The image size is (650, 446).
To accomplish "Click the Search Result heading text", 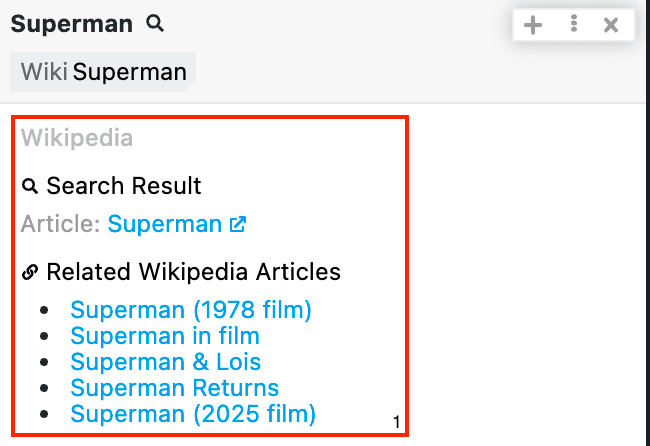I will tap(124, 186).
